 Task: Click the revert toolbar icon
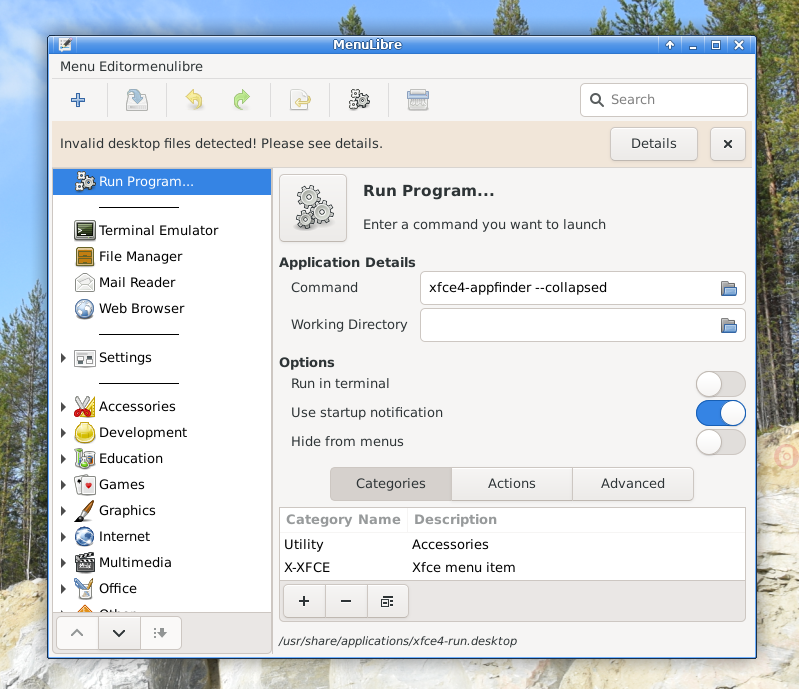pos(300,100)
